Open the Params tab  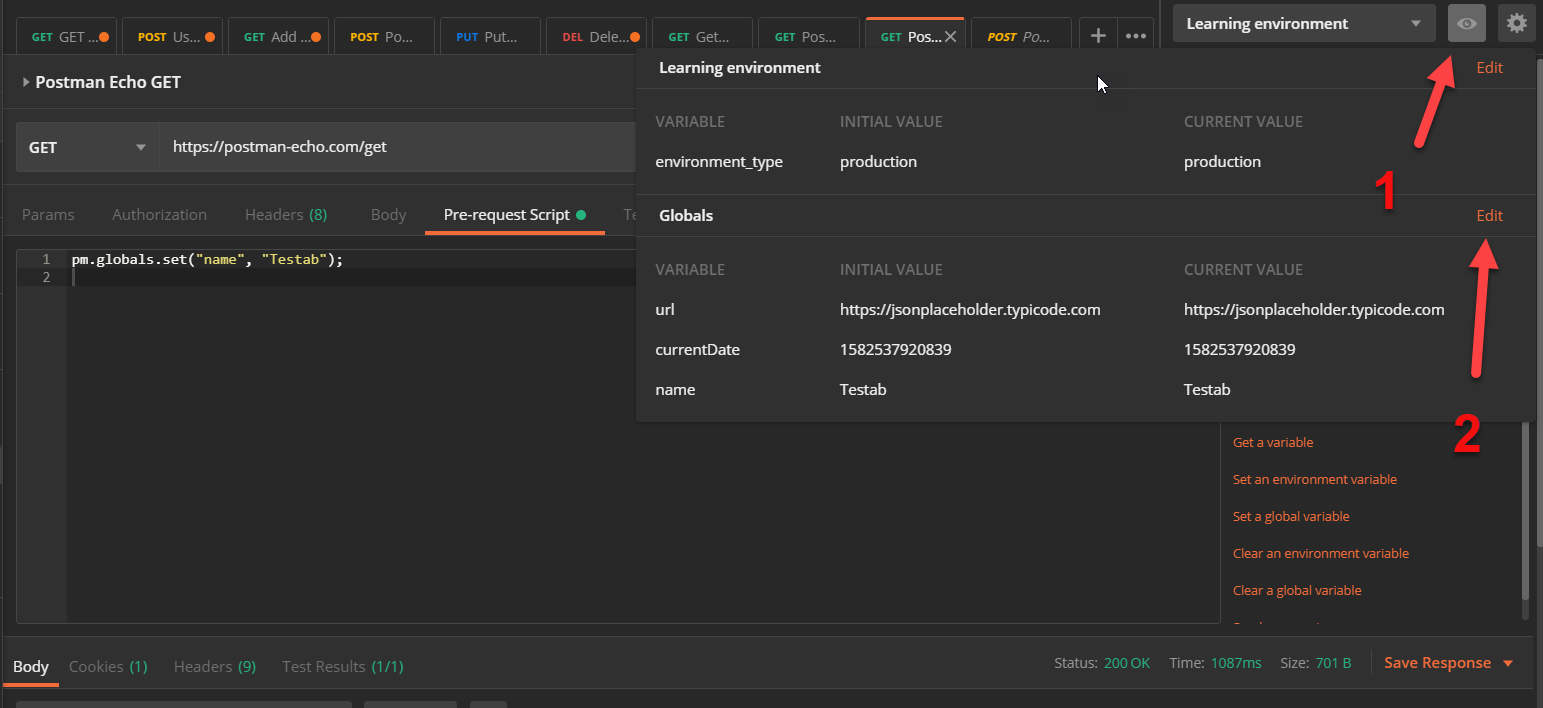48,214
